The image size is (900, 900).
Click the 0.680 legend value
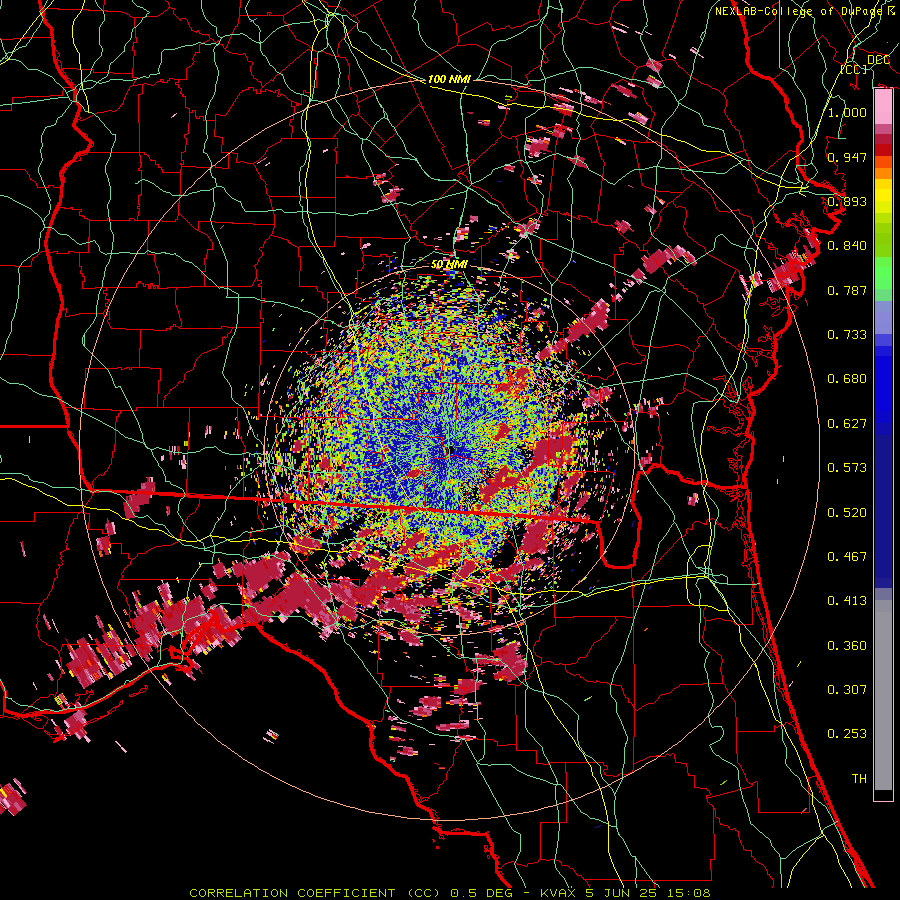pos(847,379)
